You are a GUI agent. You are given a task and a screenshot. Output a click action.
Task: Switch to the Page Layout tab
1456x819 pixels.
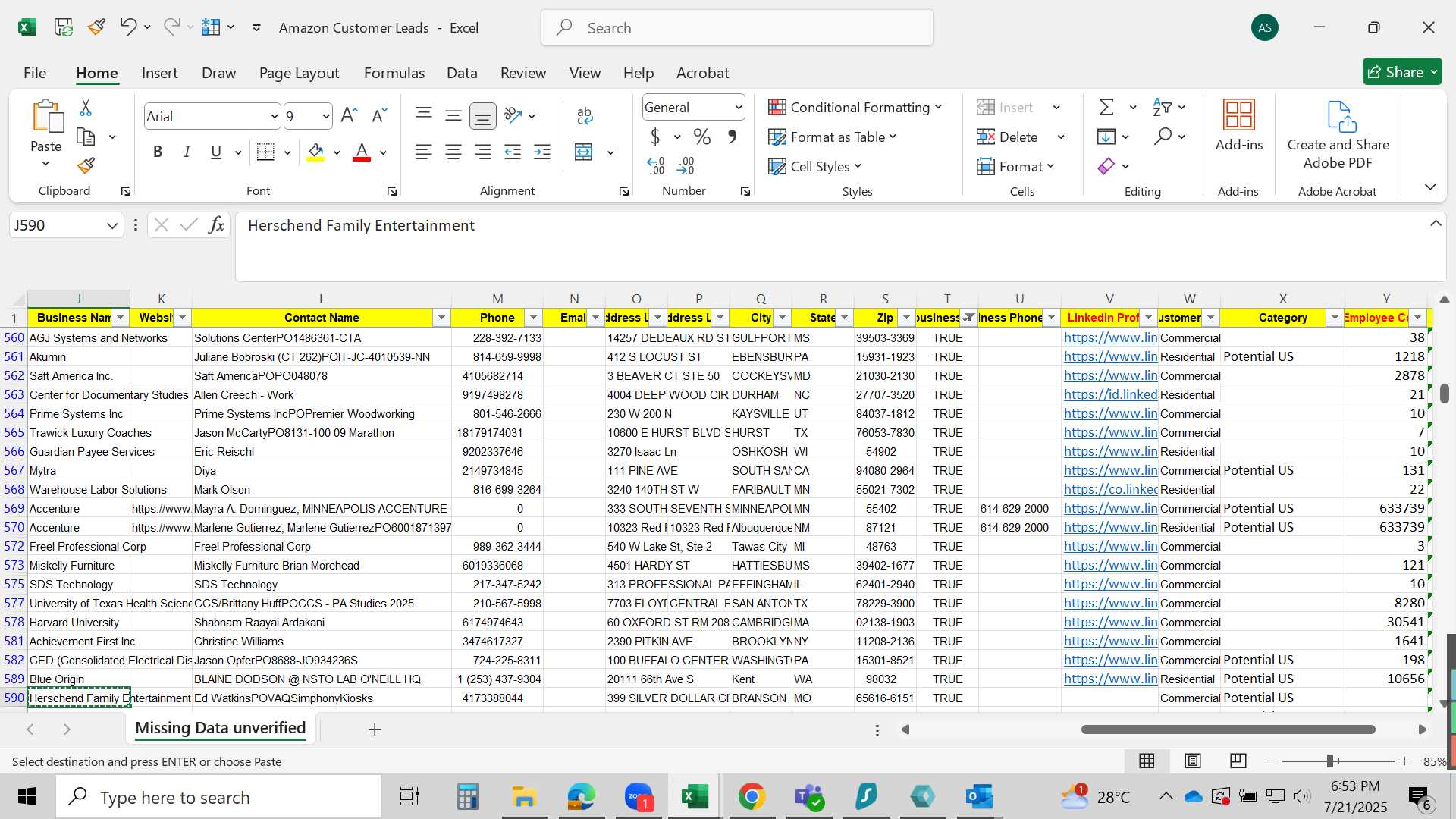299,73
